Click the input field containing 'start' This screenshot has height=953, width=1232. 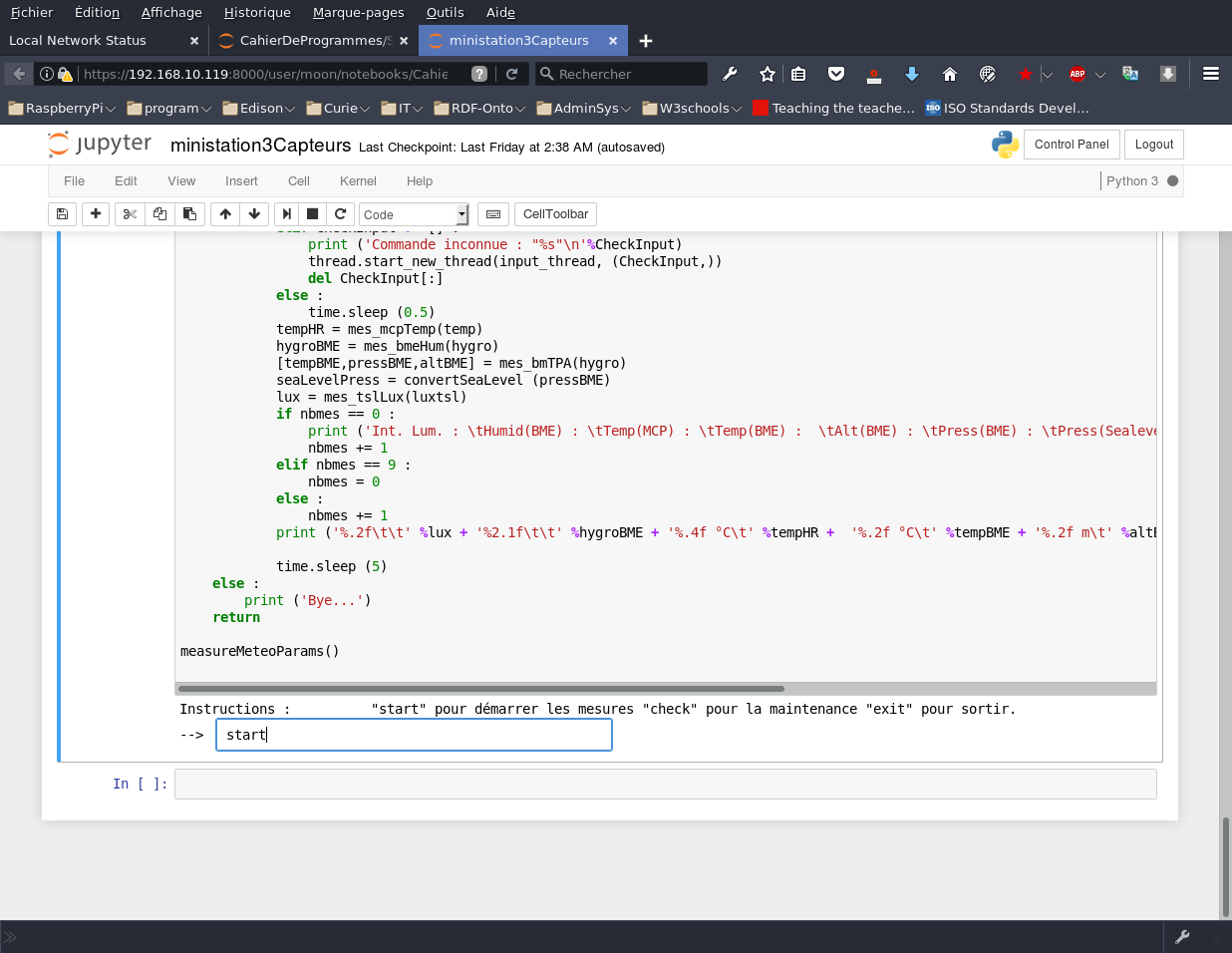click(x=414, y=735)
